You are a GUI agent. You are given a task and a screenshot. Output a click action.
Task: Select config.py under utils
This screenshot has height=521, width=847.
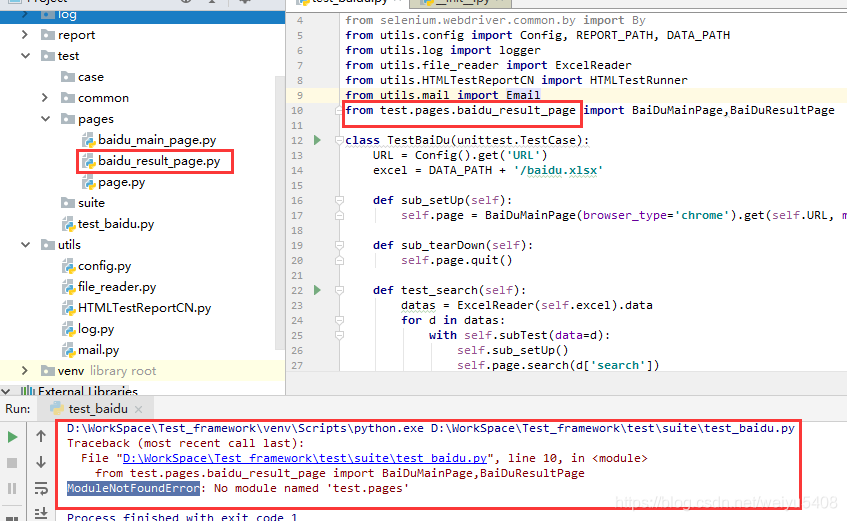pyautogui.click(x=104, y=266)
